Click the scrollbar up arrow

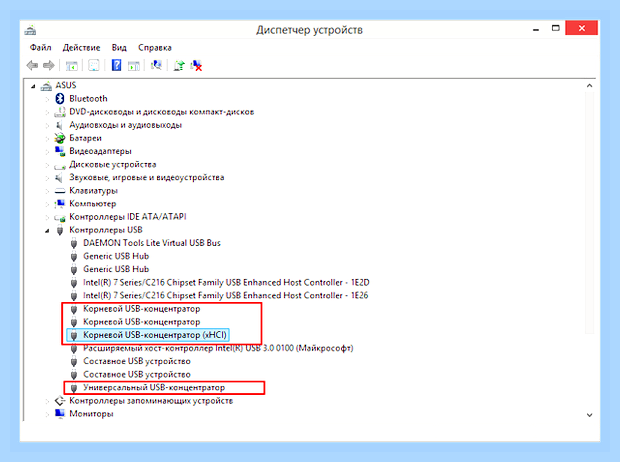click(589, 85)
